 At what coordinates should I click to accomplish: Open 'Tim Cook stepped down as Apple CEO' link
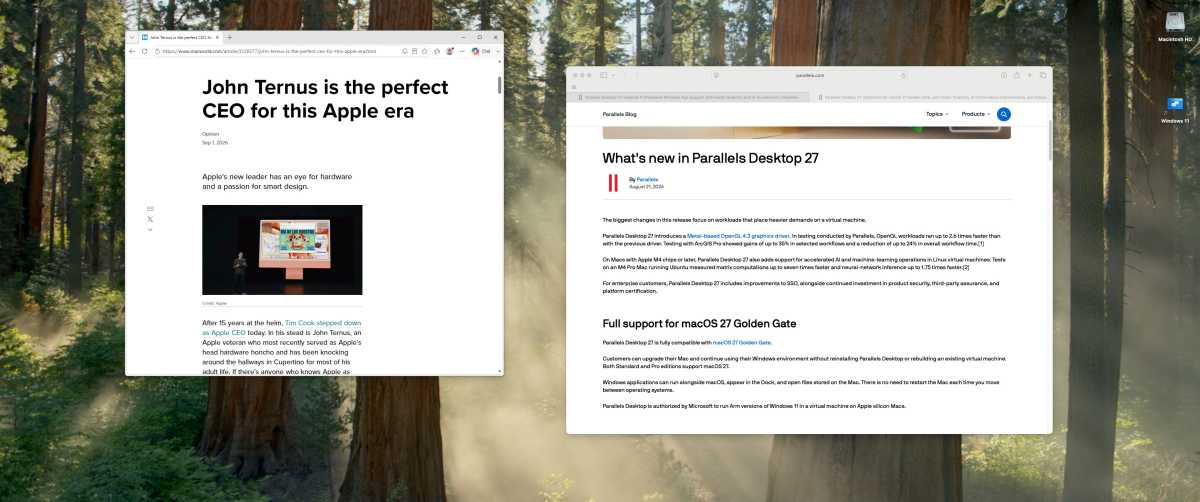coord(279,328)
